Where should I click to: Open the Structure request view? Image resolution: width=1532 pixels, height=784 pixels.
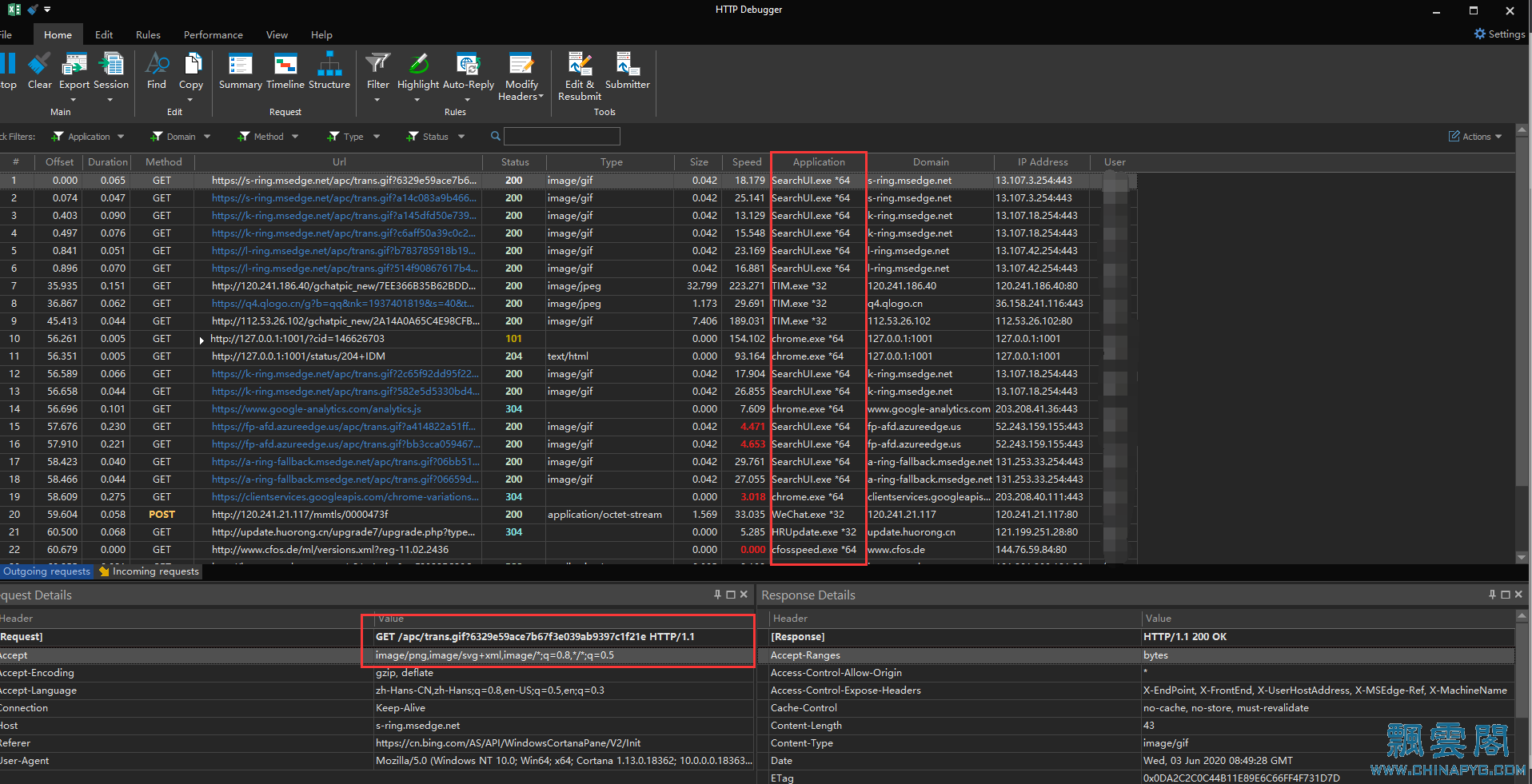click(x=329, y=71)
